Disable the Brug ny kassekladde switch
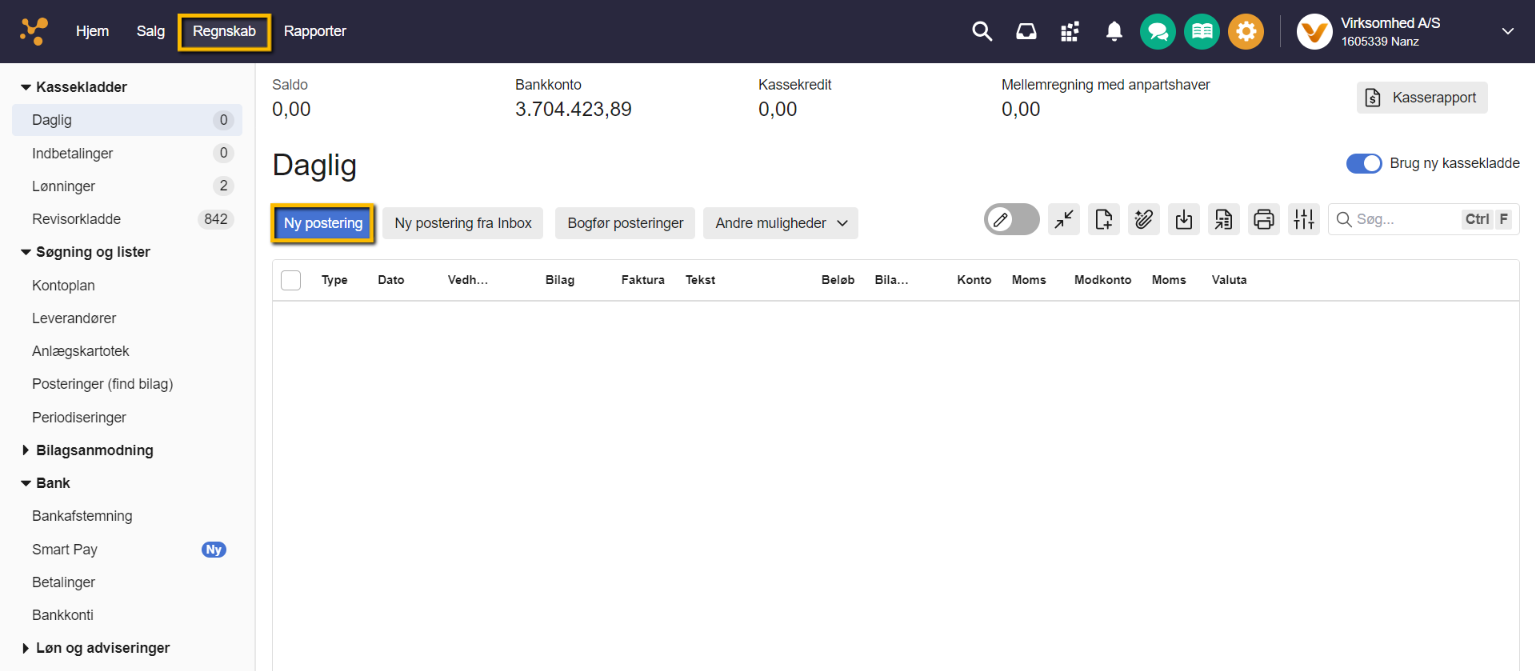1535x671 pixels. coord(1363,163)
